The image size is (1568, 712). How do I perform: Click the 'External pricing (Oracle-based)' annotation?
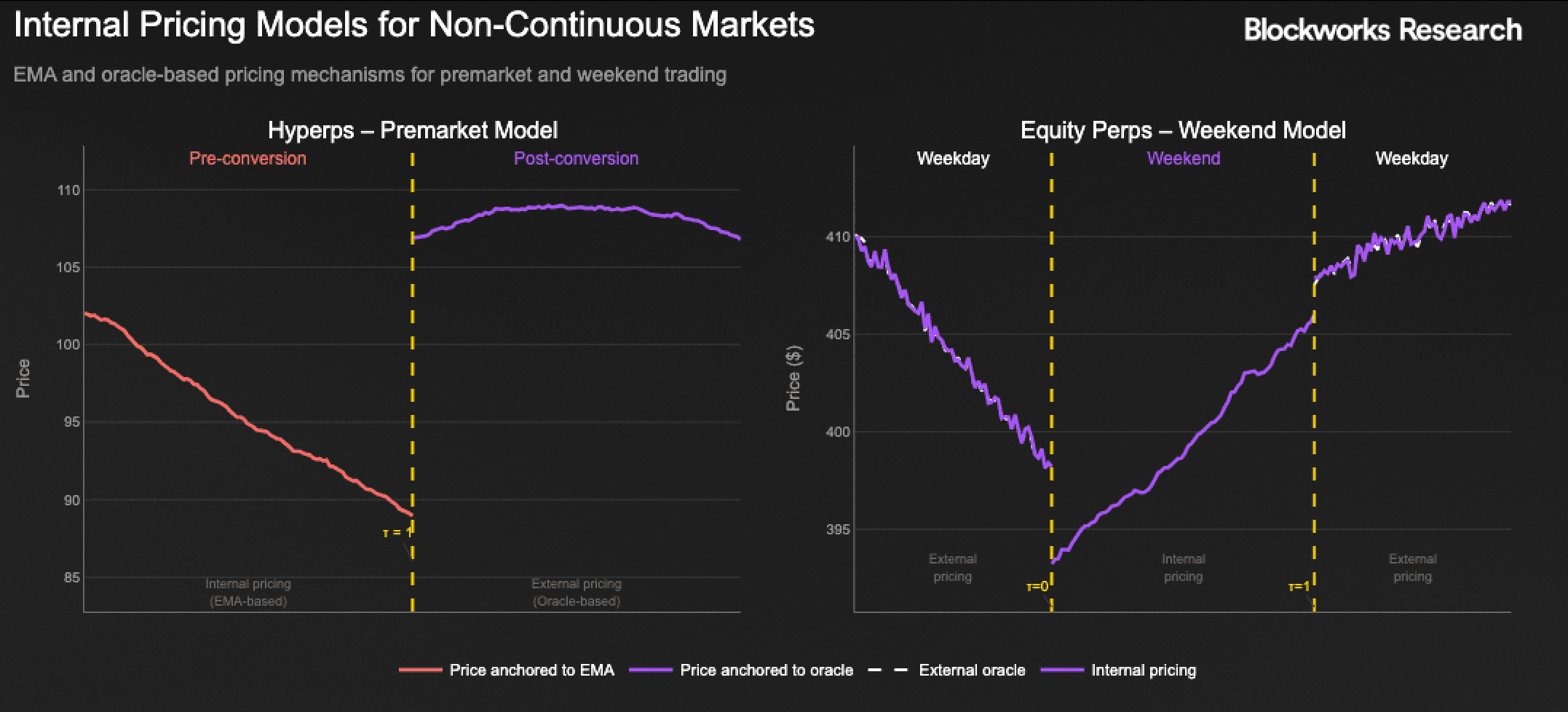point(577,593)
